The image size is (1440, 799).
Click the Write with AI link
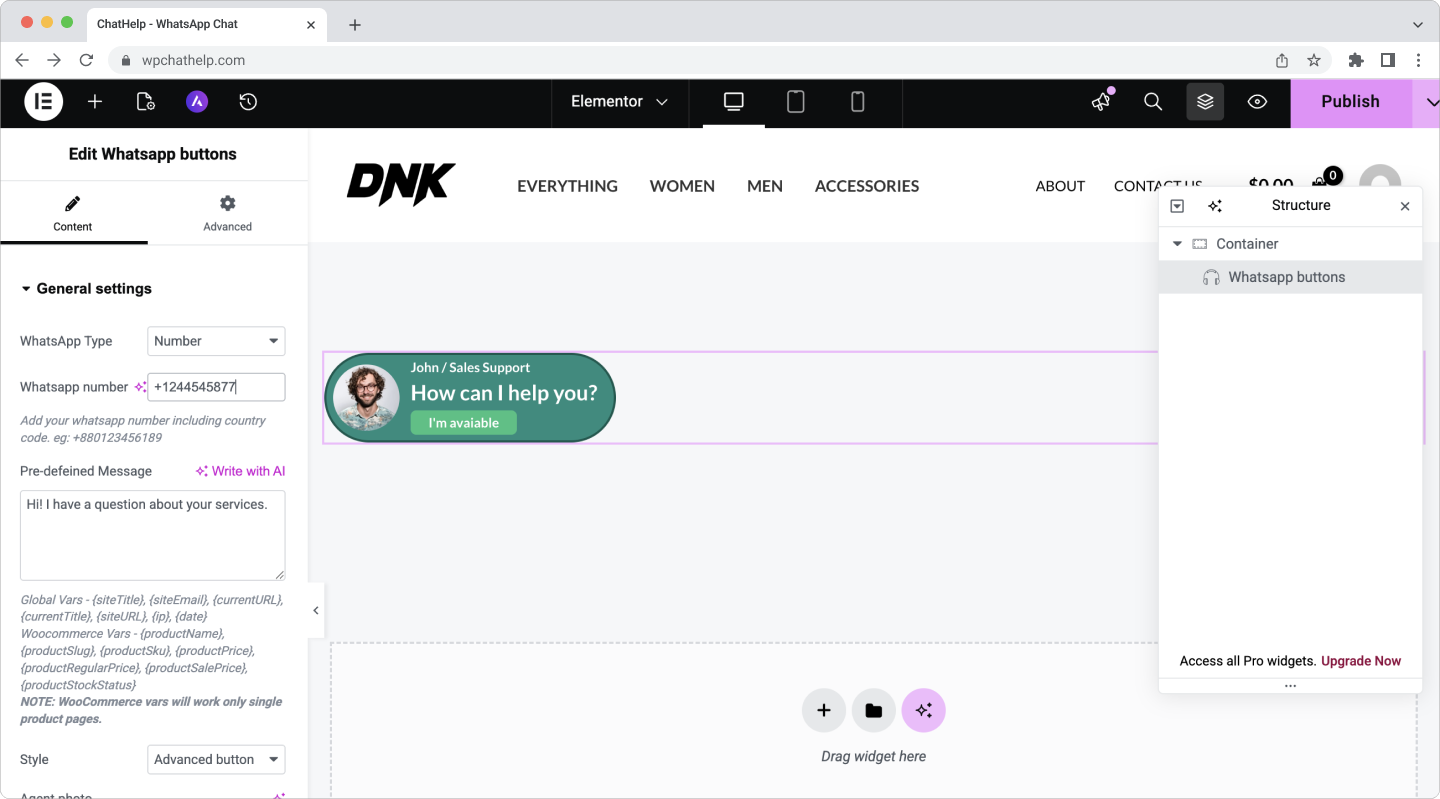coord(240,471)
